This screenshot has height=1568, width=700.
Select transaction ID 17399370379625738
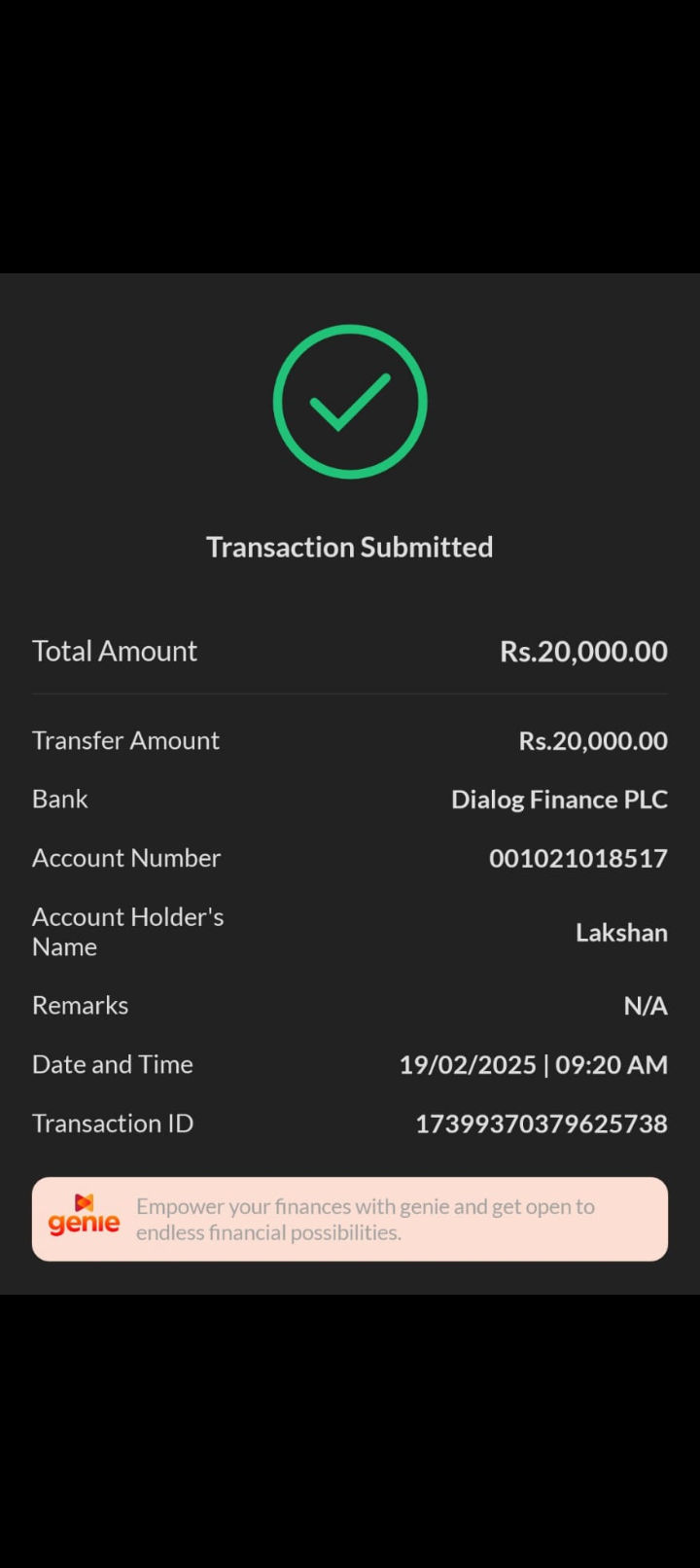pyautogui.click(x=542, y=1123)
